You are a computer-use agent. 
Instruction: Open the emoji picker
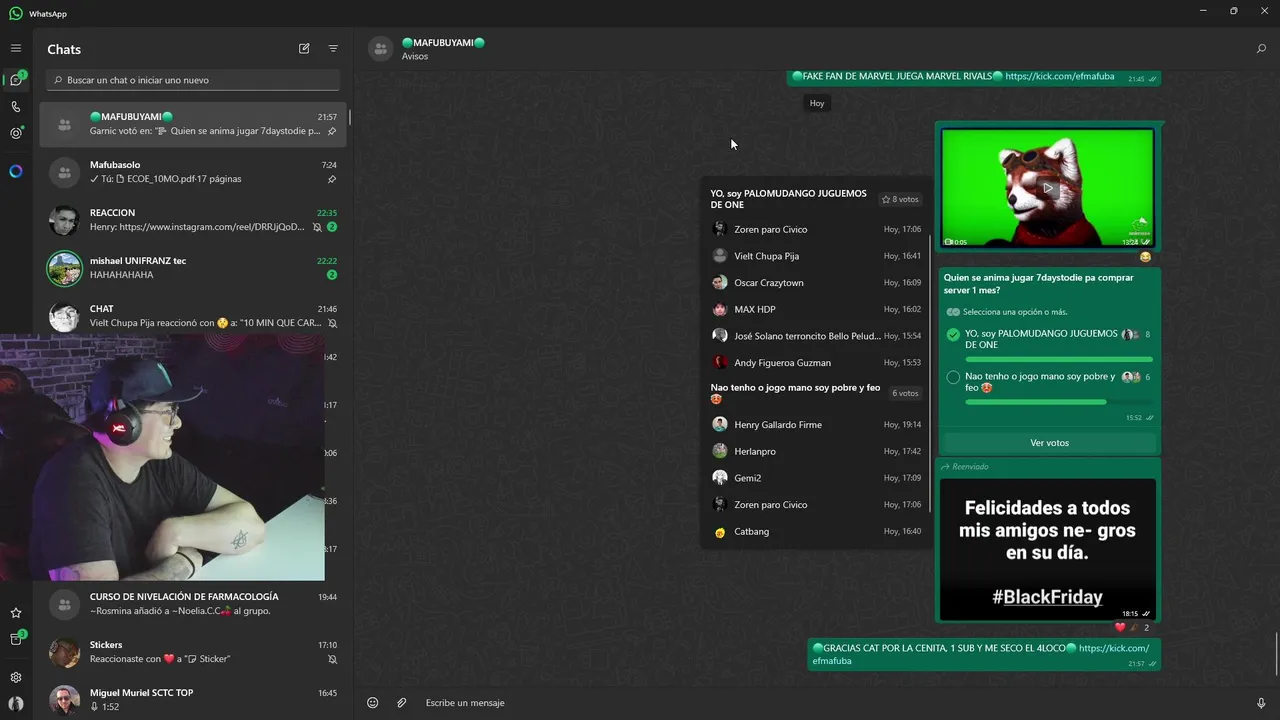(372, 703)
